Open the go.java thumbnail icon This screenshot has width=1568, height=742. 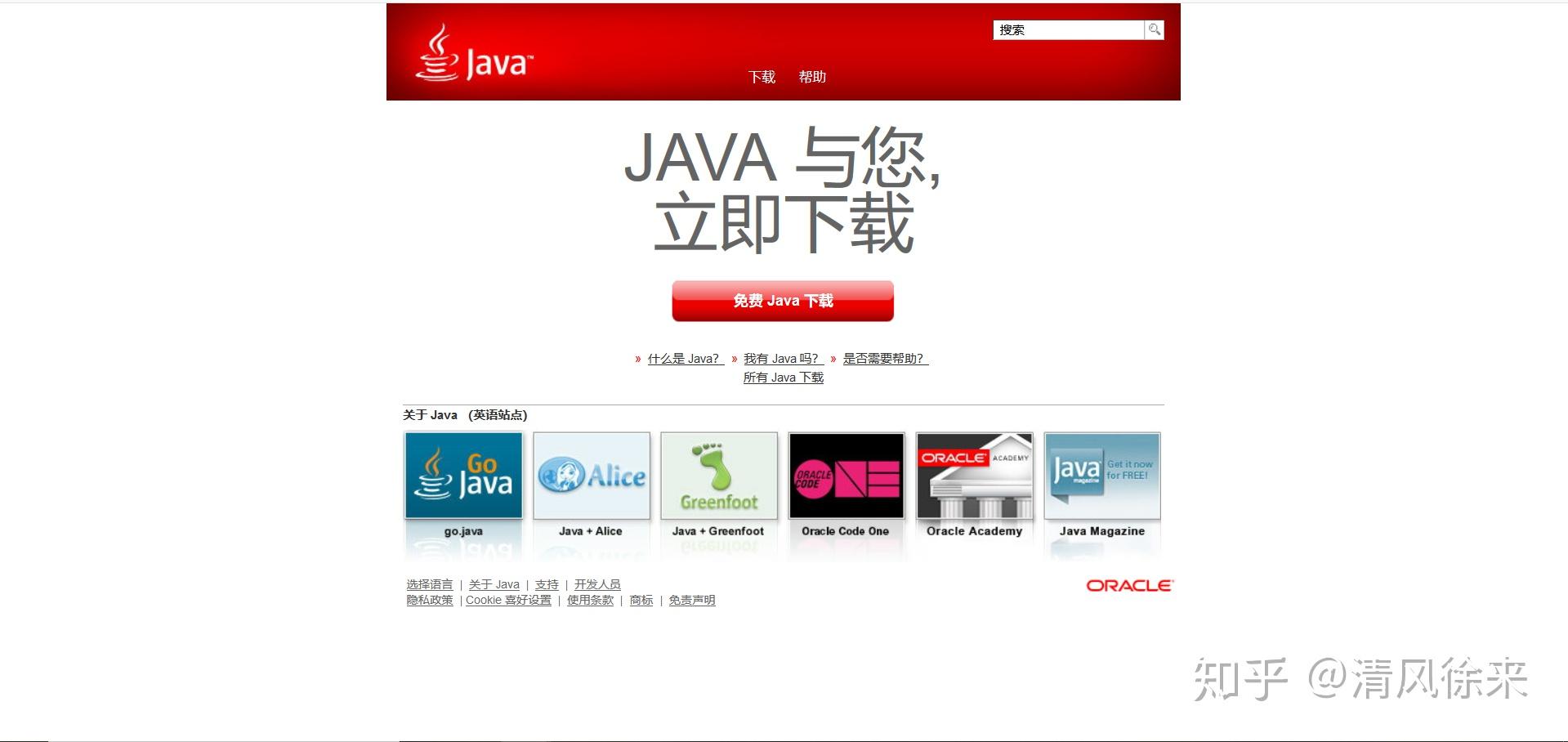pos(463,476)
